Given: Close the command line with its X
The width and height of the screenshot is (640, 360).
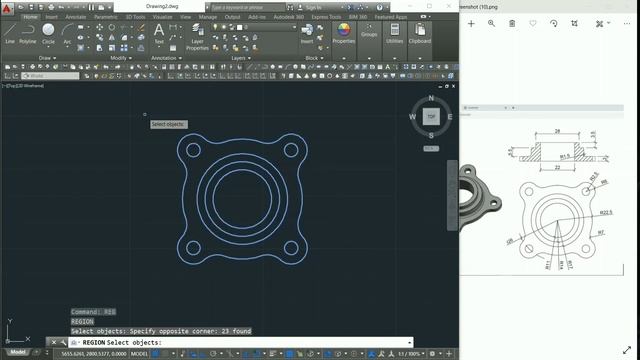Looking at the screenshot, I should pyautogui.click(x=53, y=342).
